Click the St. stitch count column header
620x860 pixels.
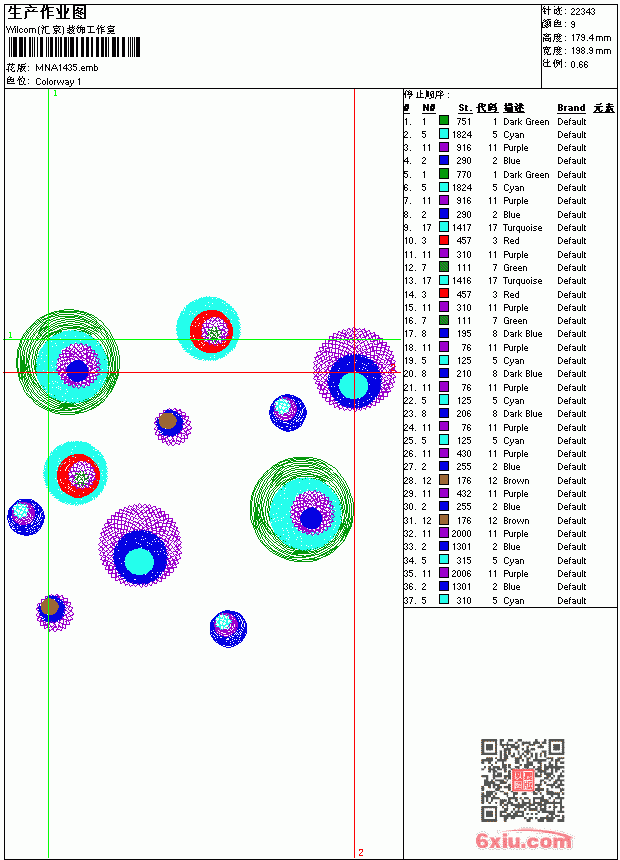tap(465, 108)
